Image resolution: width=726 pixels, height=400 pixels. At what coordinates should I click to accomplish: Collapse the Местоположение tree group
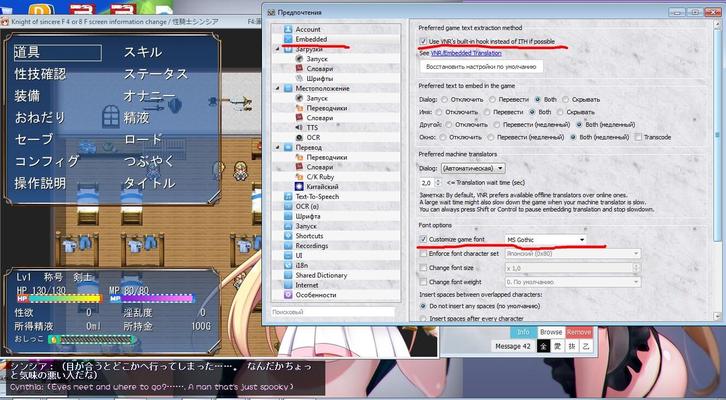(x=277, y=88)
